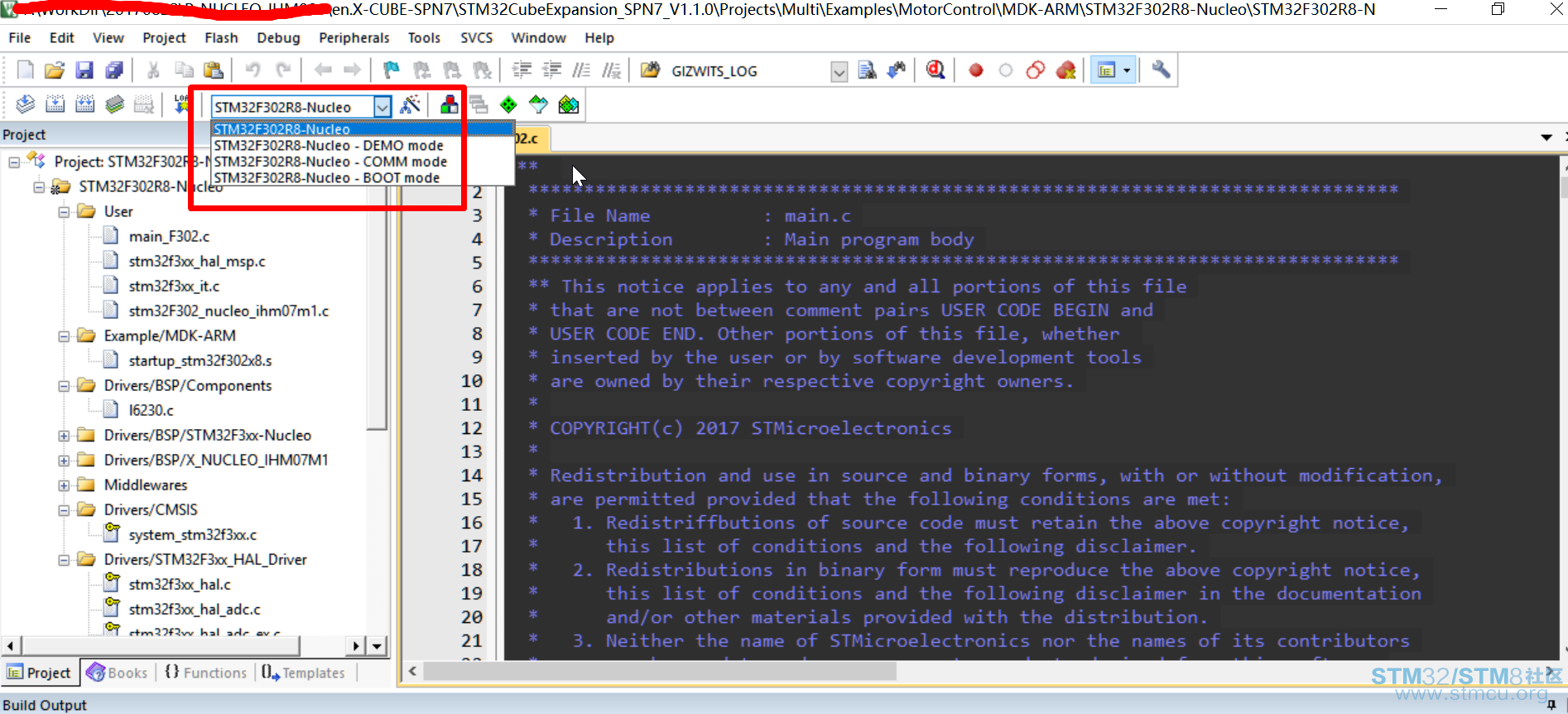Switch to the Templates tab
This screenshot has height=714, width=1568.
pos(303,673)
